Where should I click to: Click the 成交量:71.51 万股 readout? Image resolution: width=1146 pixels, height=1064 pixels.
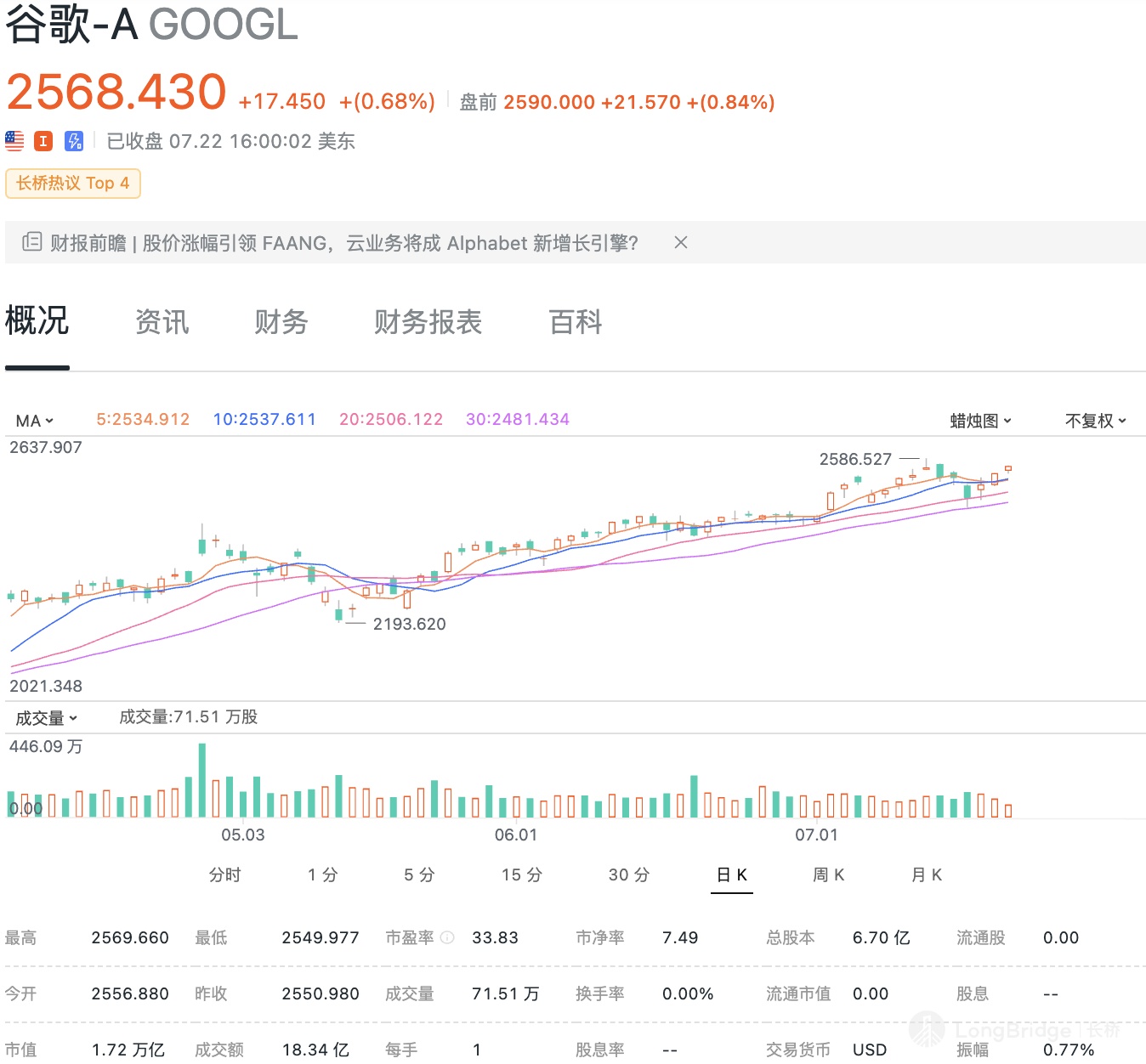point(188,717)
